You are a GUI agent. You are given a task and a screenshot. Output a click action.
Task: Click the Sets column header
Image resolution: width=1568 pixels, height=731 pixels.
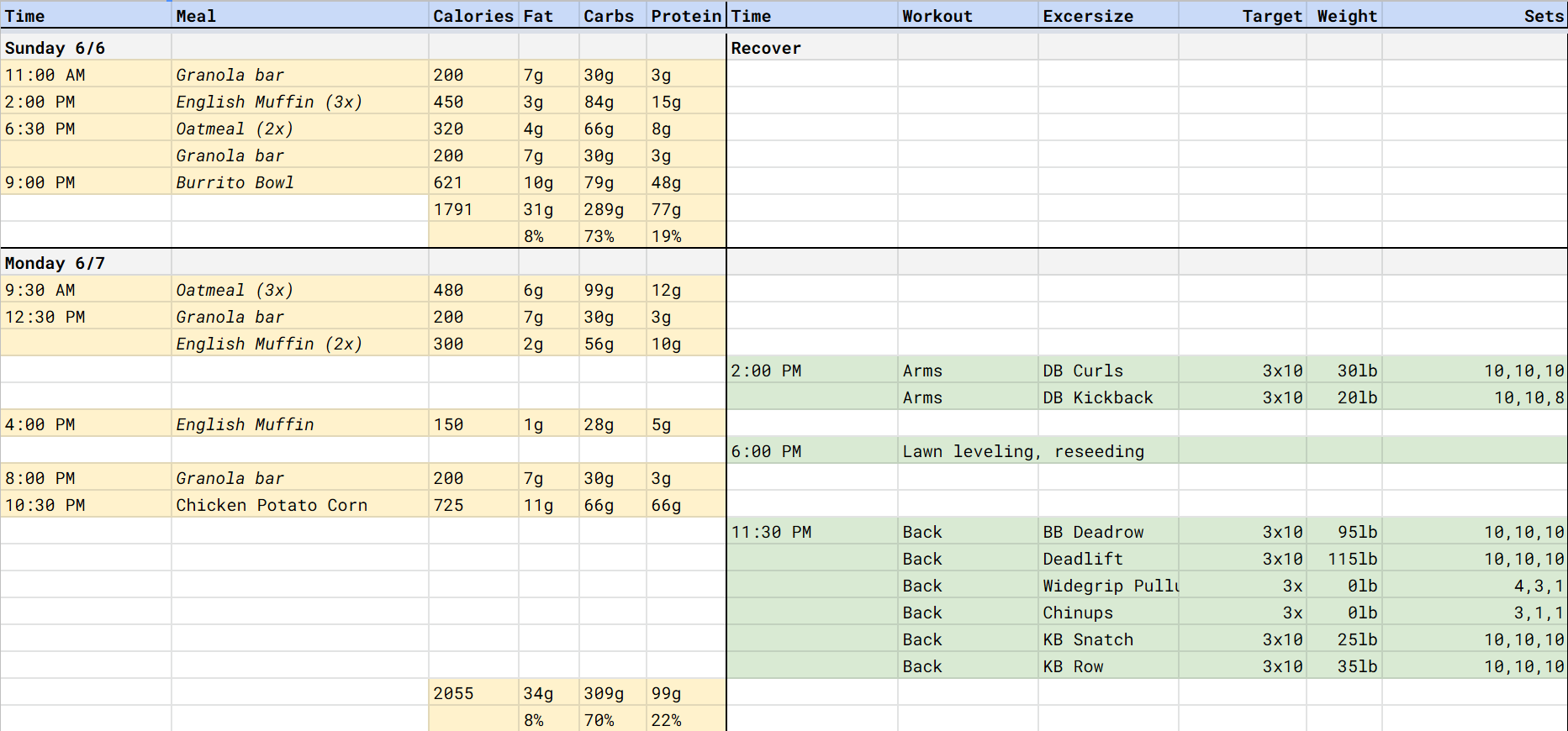(1475, 15)
